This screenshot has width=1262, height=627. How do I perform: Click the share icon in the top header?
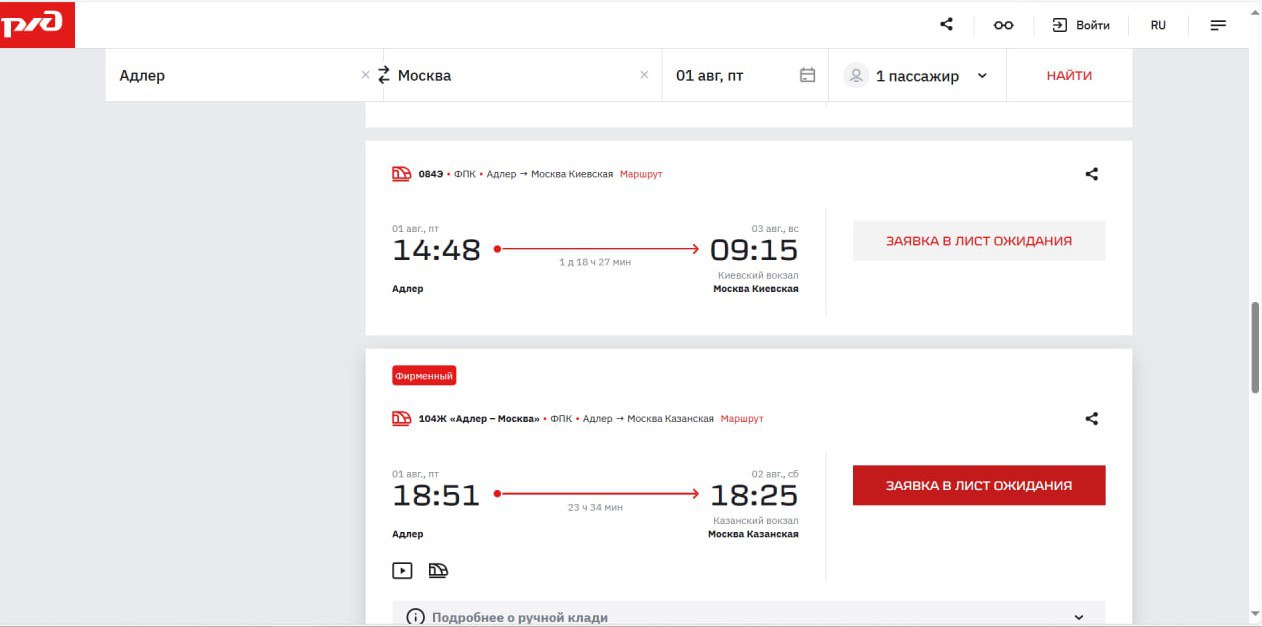(x=946, y=25)
